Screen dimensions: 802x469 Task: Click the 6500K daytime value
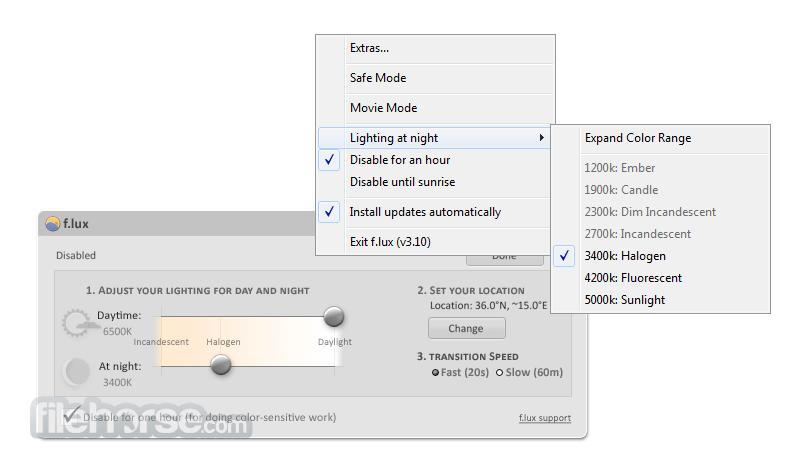[x=117, y=331]
